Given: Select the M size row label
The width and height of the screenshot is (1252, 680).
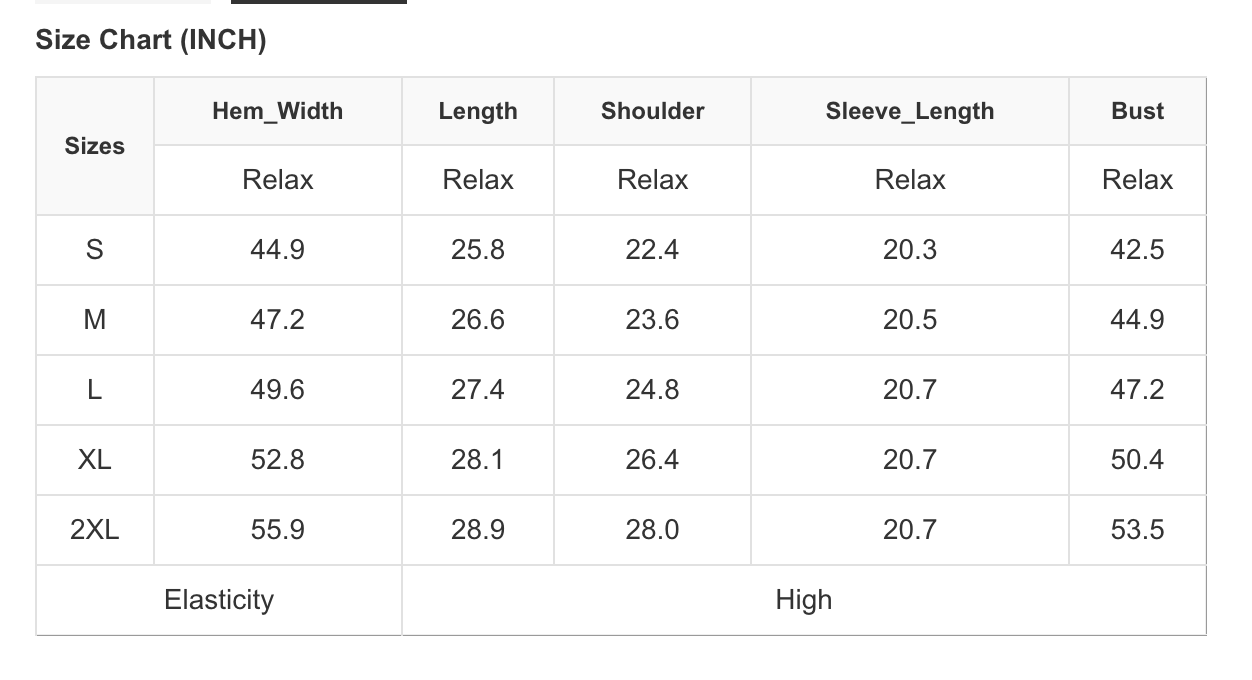Looking at the screenshot, I should (95, 320).
